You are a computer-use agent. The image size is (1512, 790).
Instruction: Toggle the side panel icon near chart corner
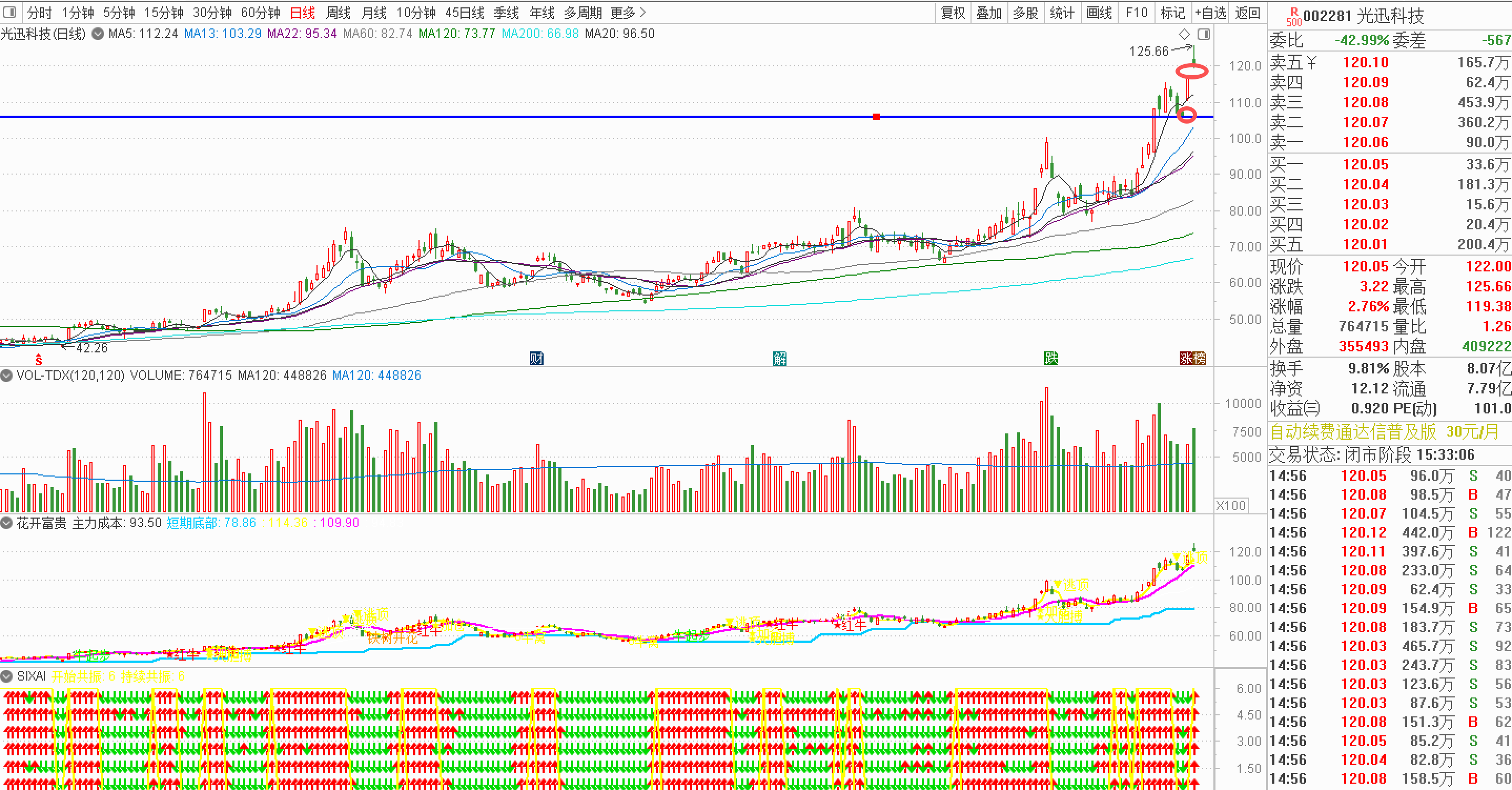click(x=1204, y=34)
